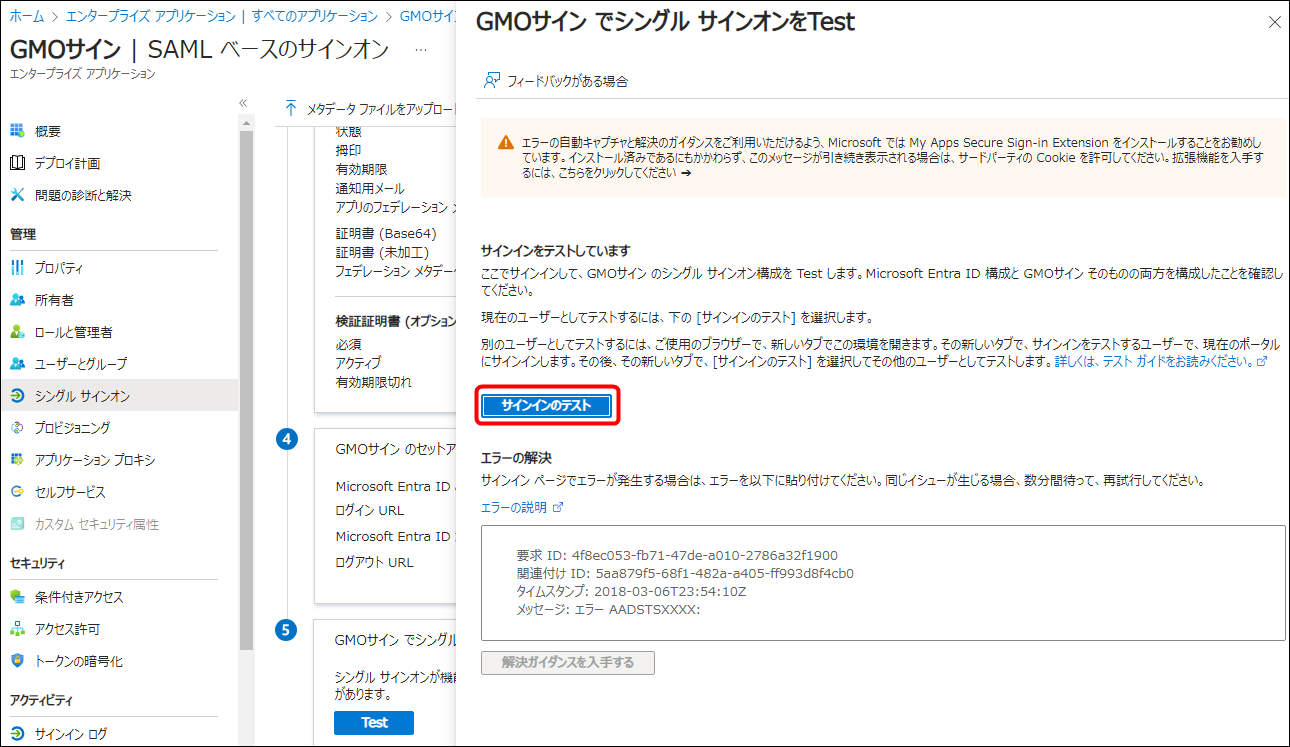Click the feedback person icon in panel
This screenshot has height=747, width=1290.
pyautogui.click(x=491, y=81)
